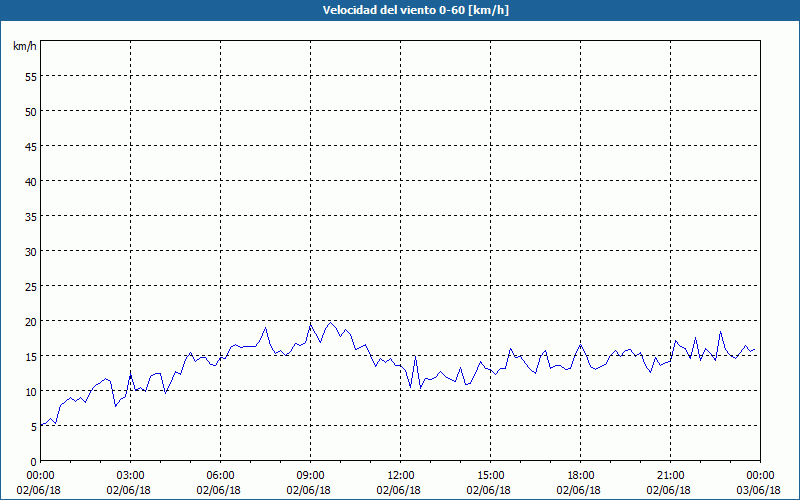Click the y-axis value 0
This screenshot has height=500, width=800.
coord(34,462)
